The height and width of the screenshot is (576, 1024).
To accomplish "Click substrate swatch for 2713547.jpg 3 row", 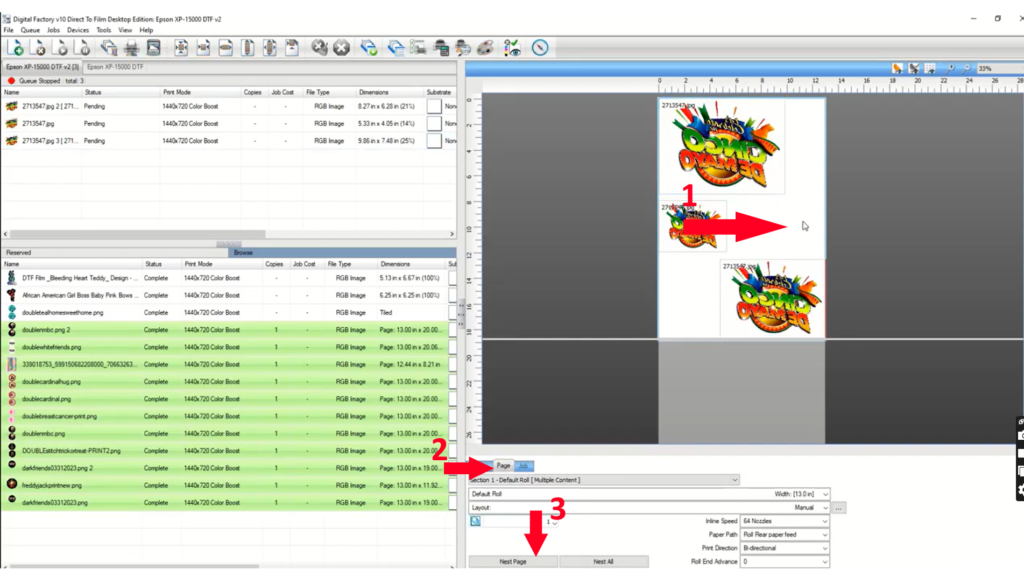I will click(434, 141).
